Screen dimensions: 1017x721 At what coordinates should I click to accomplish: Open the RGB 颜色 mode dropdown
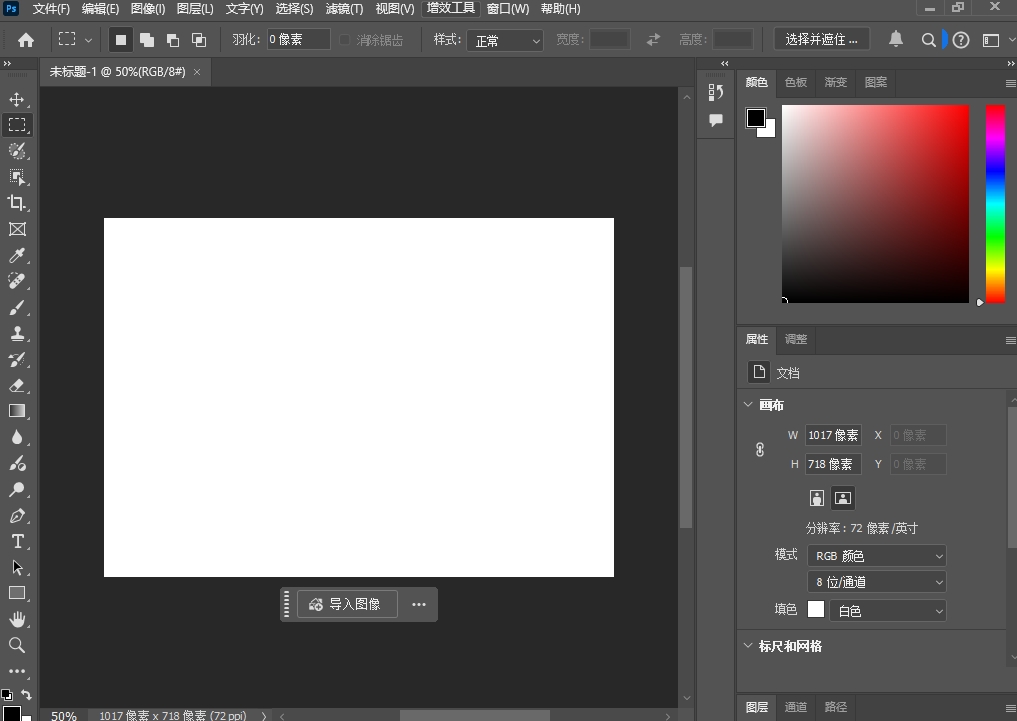coord(876,555)
